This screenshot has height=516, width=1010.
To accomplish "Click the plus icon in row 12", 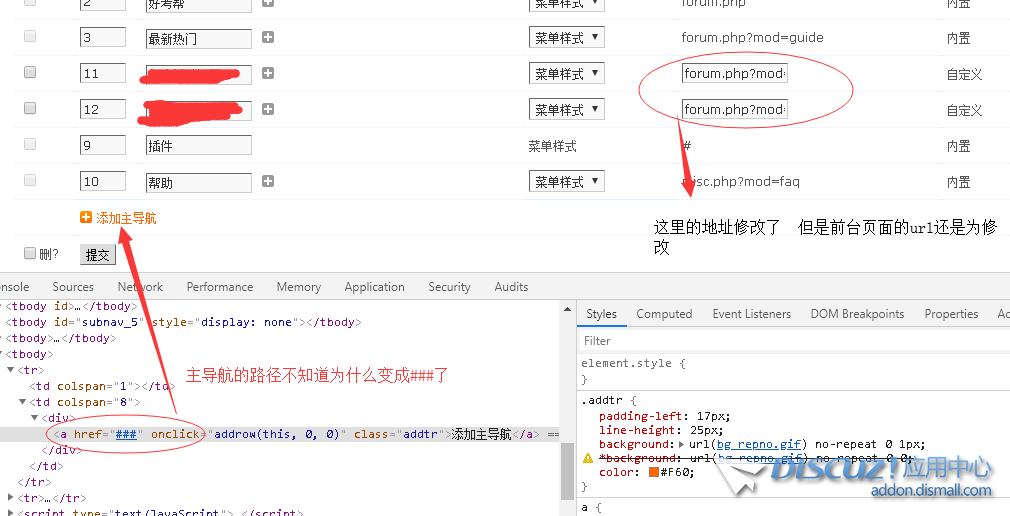I will pos(267,109).
